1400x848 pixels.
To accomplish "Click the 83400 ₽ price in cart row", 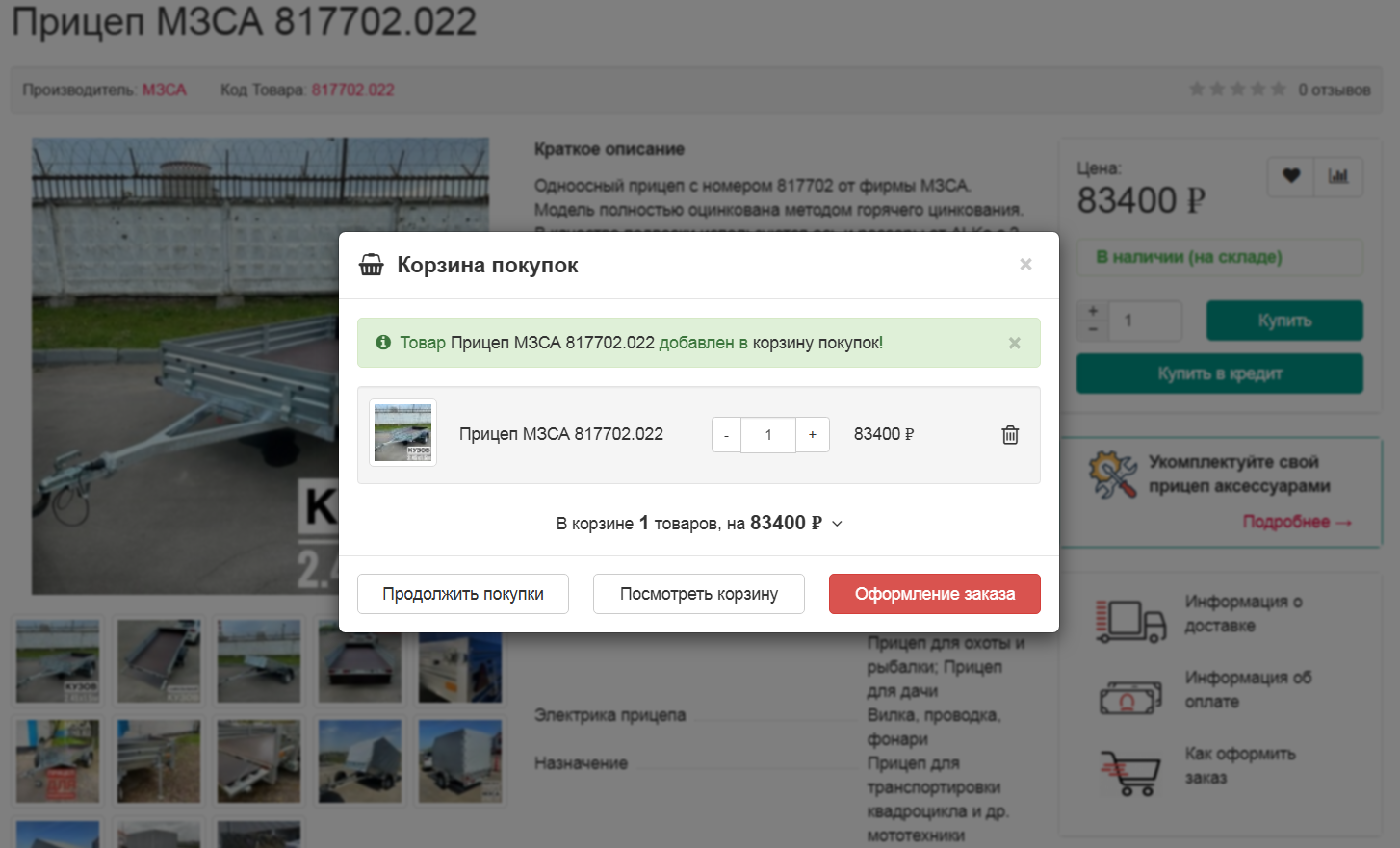I will pyautogui.click(x=884, y=434).
